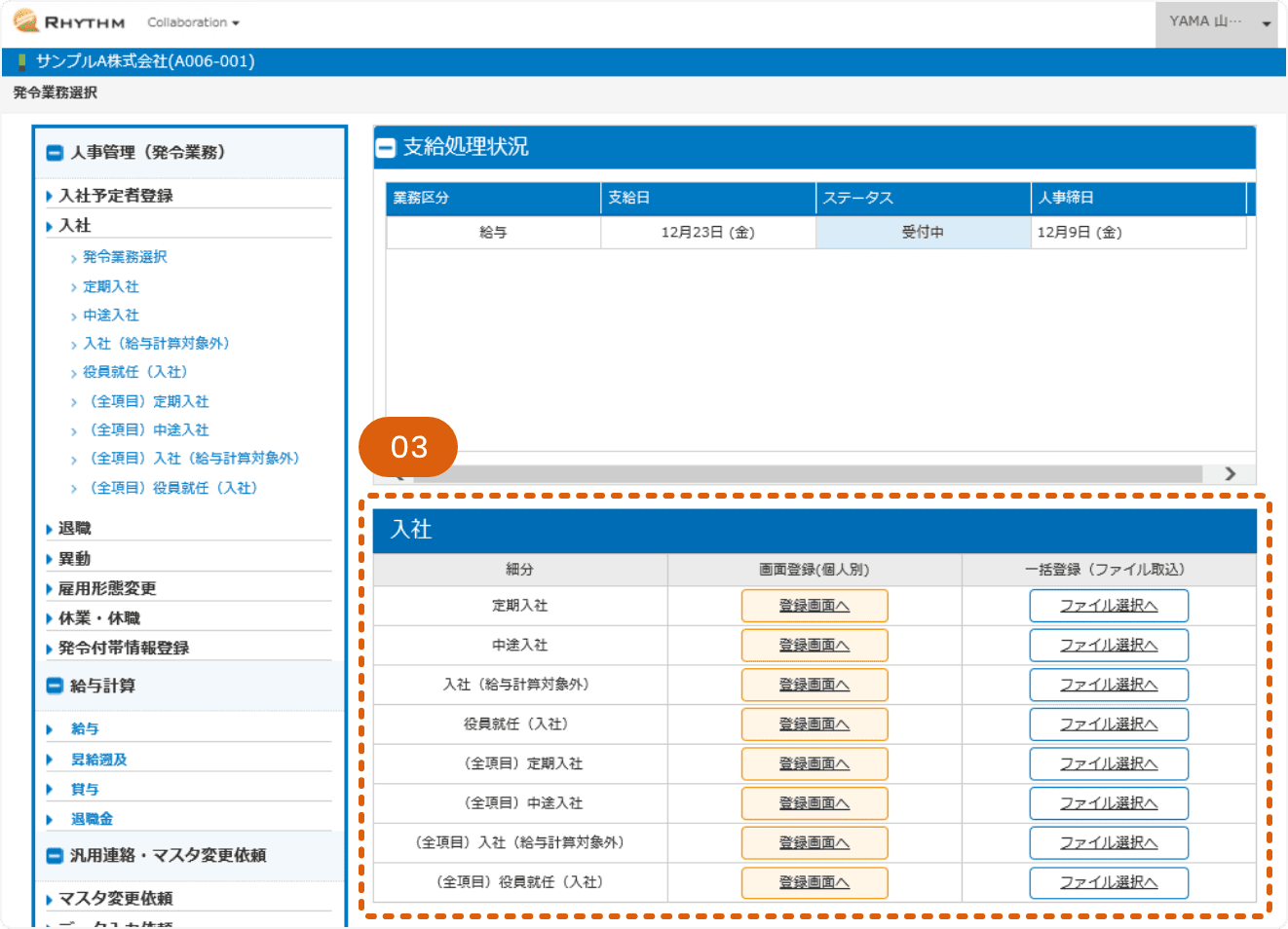The image size is (1288, 929).
Task: Click ファイル選択へ for 定期入社 row
Action: coord(1109,607)
